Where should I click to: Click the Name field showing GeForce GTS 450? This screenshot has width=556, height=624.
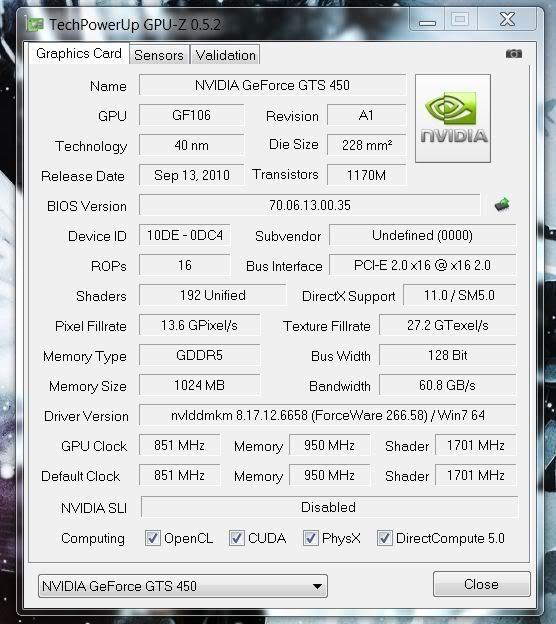tap(273, 85)
